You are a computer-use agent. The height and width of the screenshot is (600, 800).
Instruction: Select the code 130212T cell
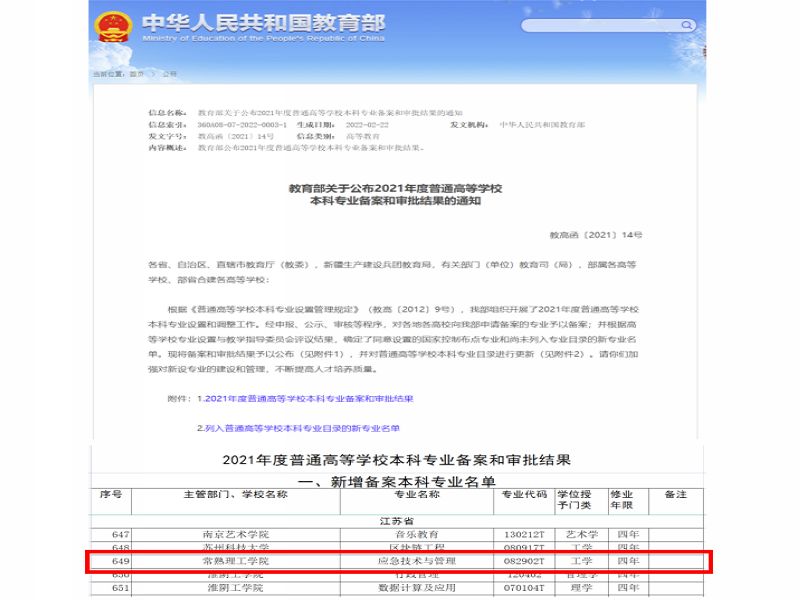tap(524, 534)
